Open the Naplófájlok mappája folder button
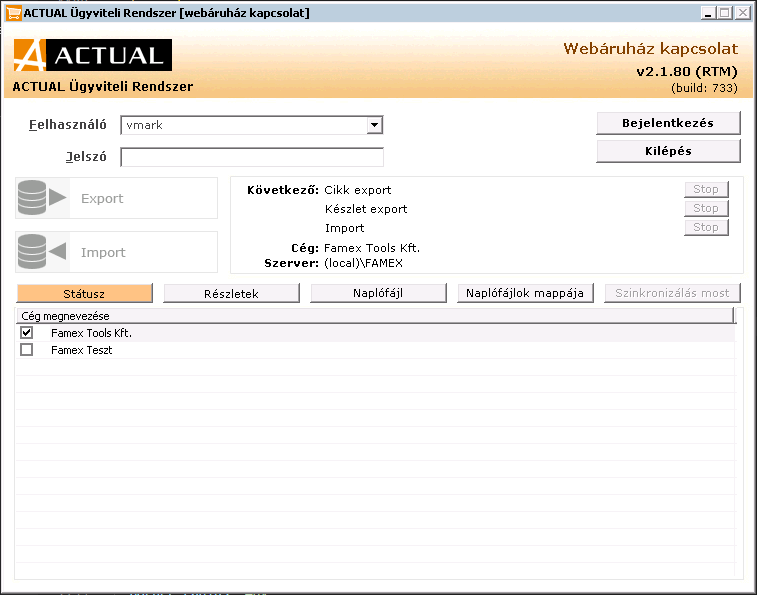Viewport: 757px width, 595px height. [526, 293]
